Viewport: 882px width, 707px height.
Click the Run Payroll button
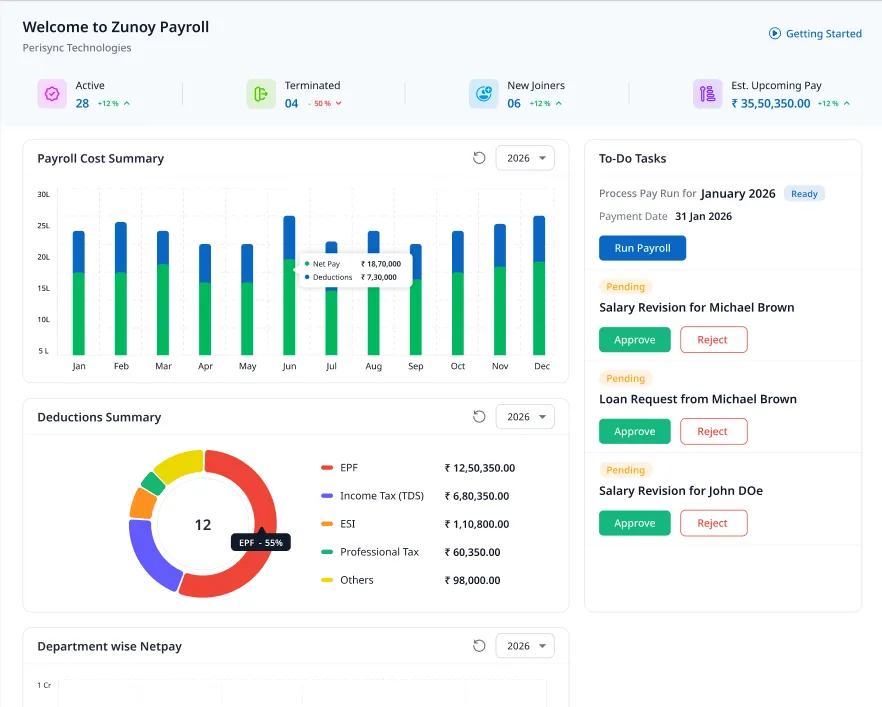[642, 248]
